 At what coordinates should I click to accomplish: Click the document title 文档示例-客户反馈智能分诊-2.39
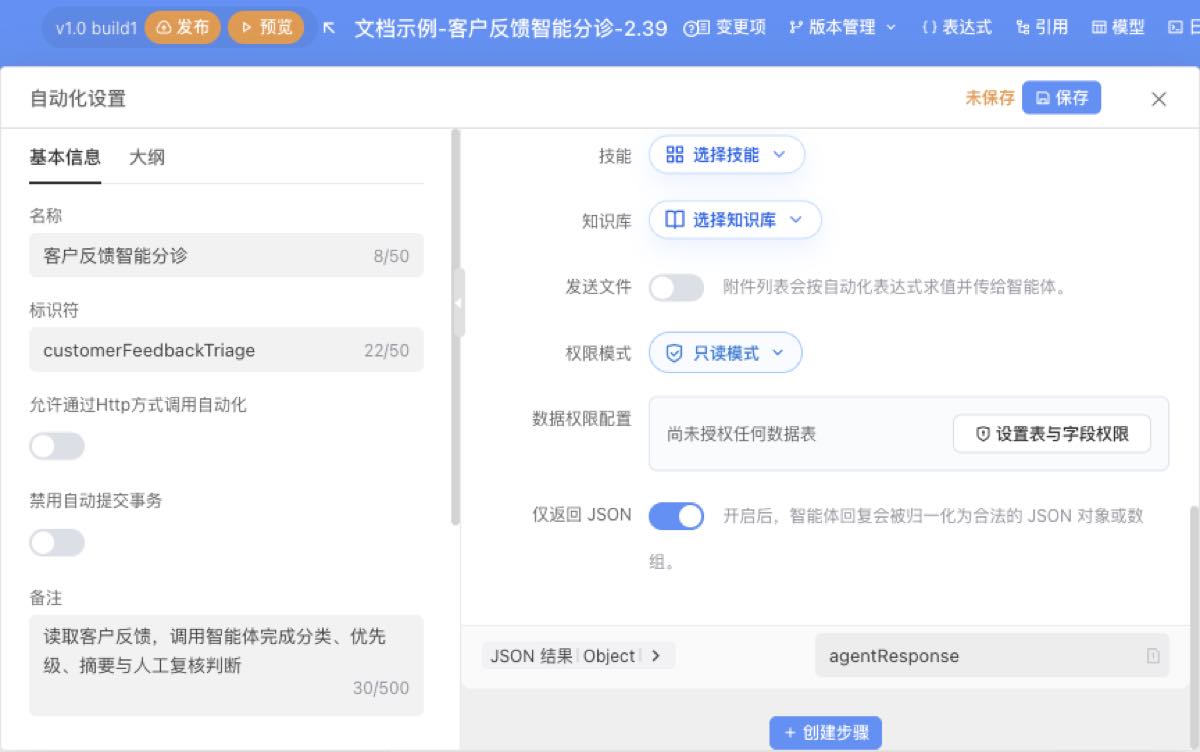(511, 28)
